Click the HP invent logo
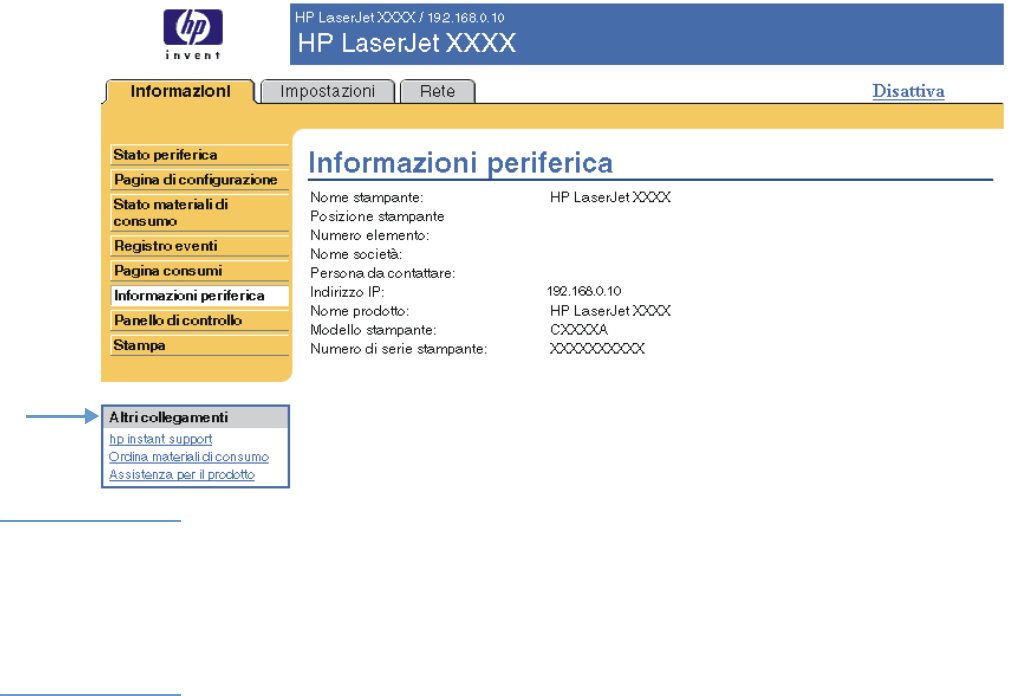Screen dimensions: 1011x696 pyautogui.click(x=193, y=34)
